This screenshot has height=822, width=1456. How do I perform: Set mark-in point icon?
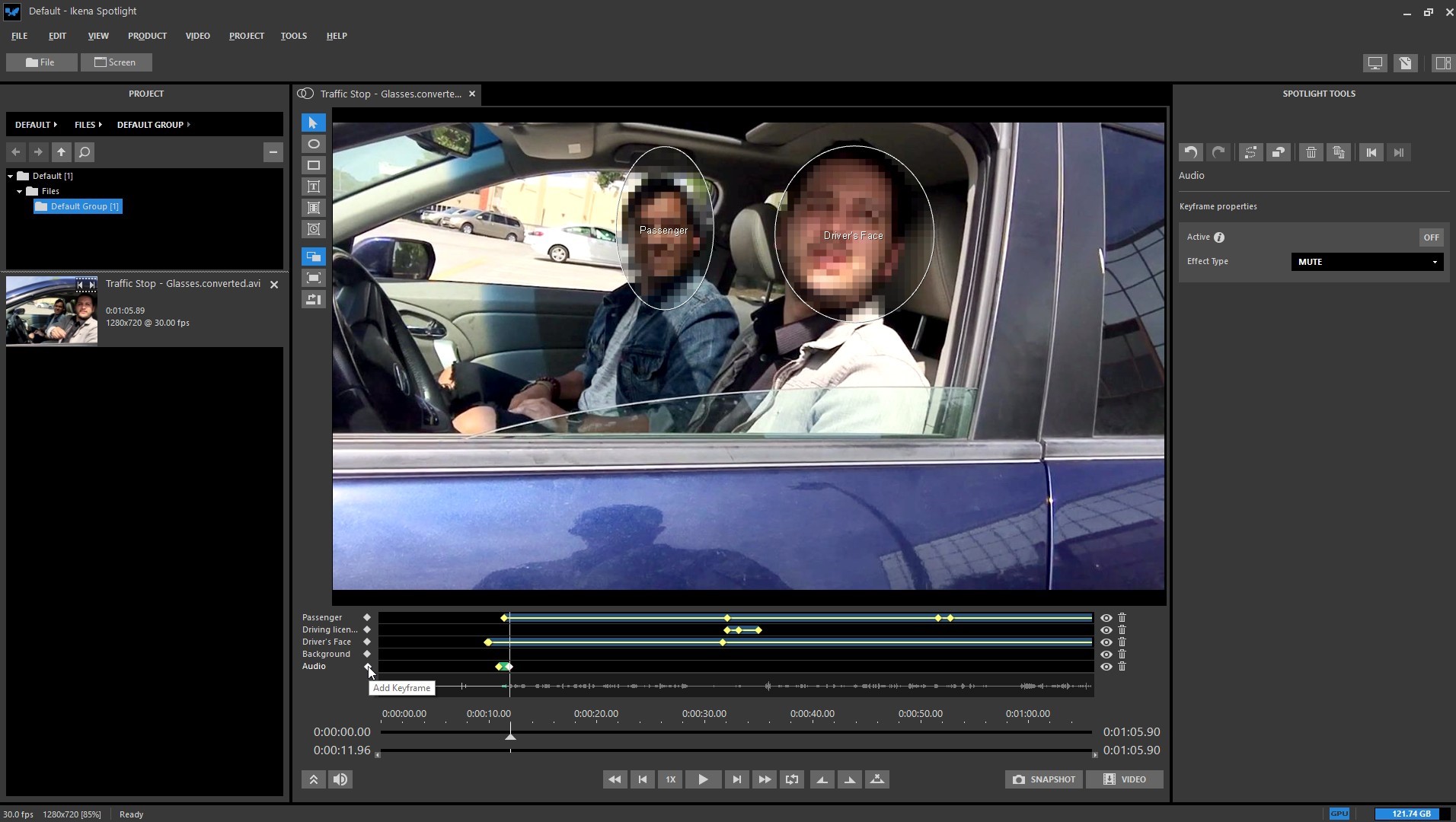tap(822, 779)
